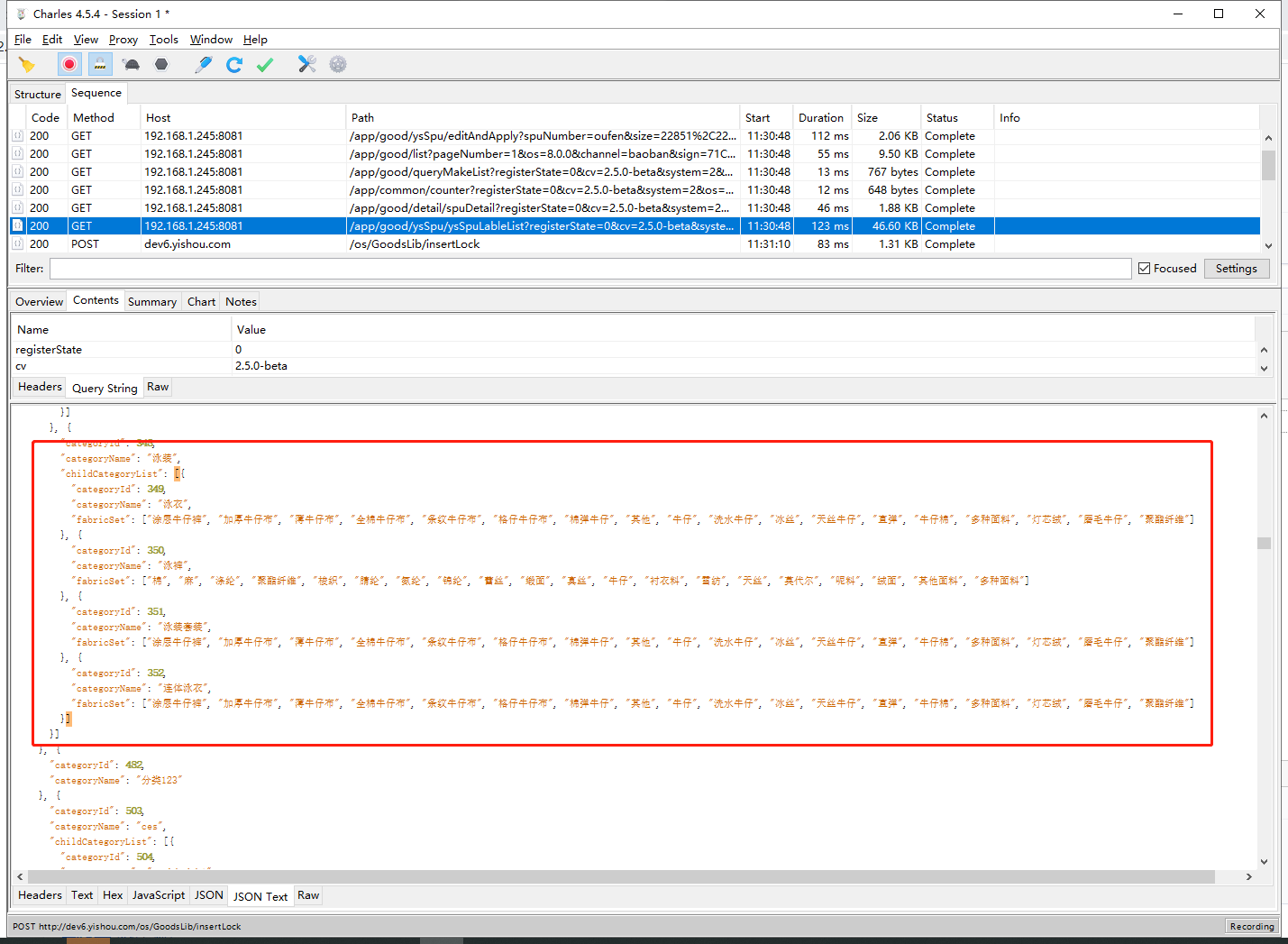The image size is (1288, 944).
Task: Click scroll-down arrow of query string table
Action: click(x=1264, y=368)
